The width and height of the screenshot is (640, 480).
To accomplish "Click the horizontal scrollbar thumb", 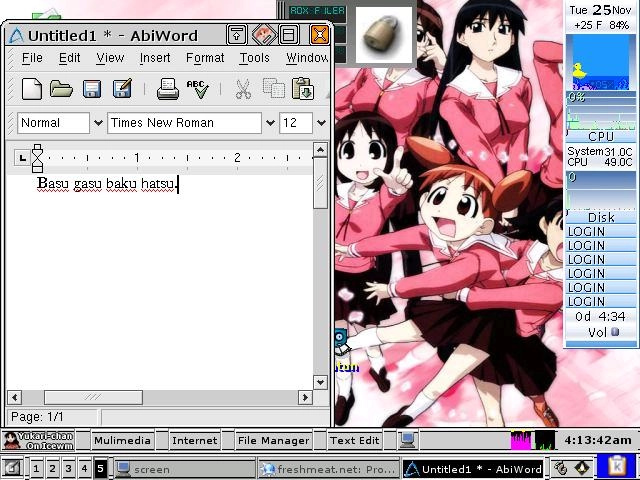I will coord(93,397).
